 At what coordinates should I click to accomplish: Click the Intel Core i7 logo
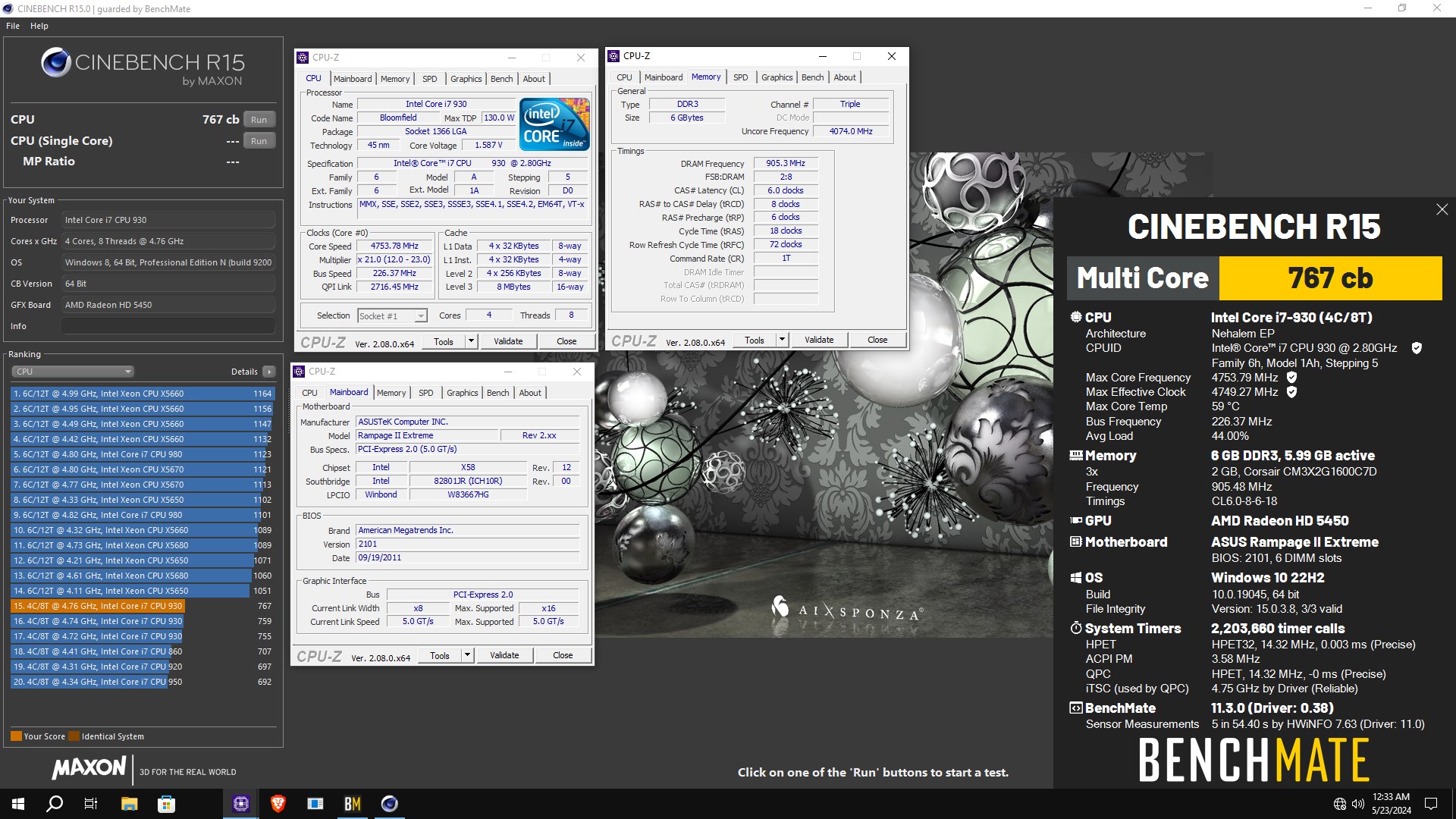click(x=554, y=124)
